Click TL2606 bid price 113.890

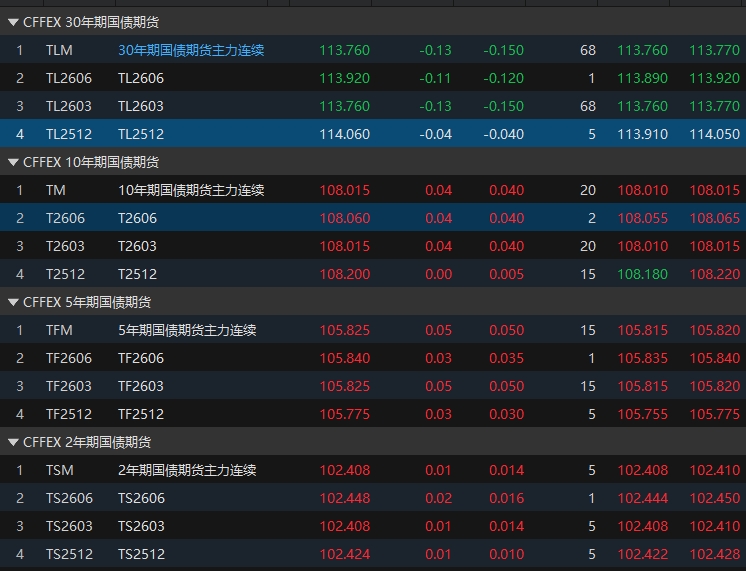643,78
